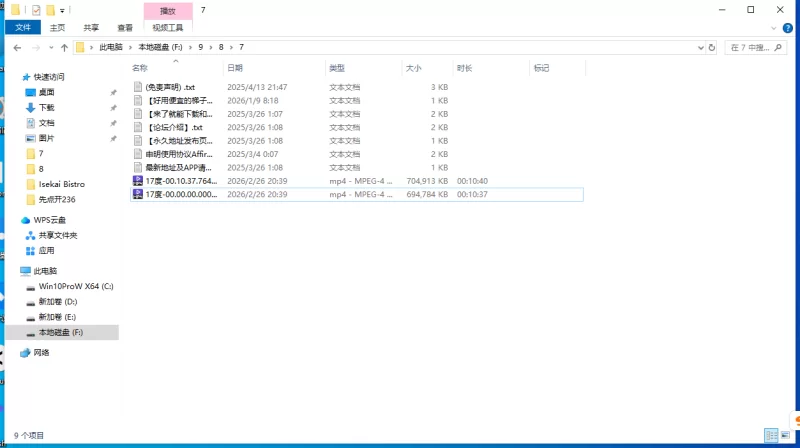Screen dimensions: 800x448
Task: Switch to the 主页 ribbon tab
Action: 57,28
